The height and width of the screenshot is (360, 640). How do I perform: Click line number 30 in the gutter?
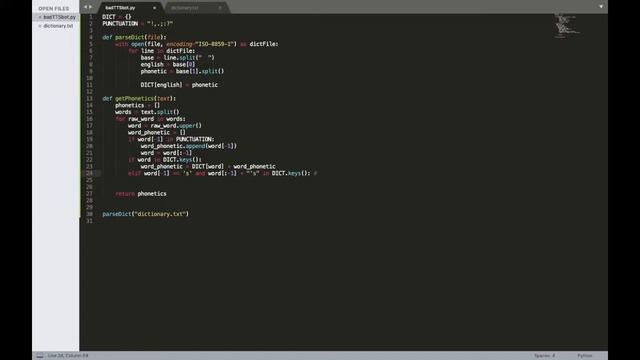click(89, 214)
